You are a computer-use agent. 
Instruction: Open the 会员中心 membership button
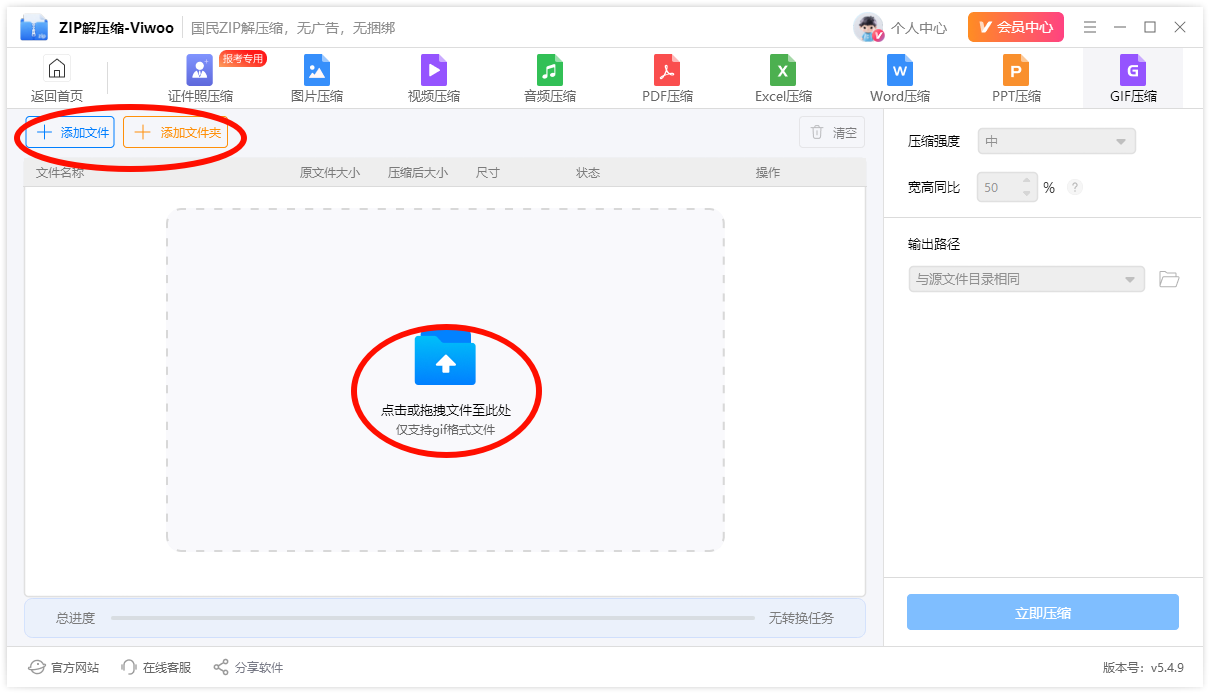coord(1015,27)
